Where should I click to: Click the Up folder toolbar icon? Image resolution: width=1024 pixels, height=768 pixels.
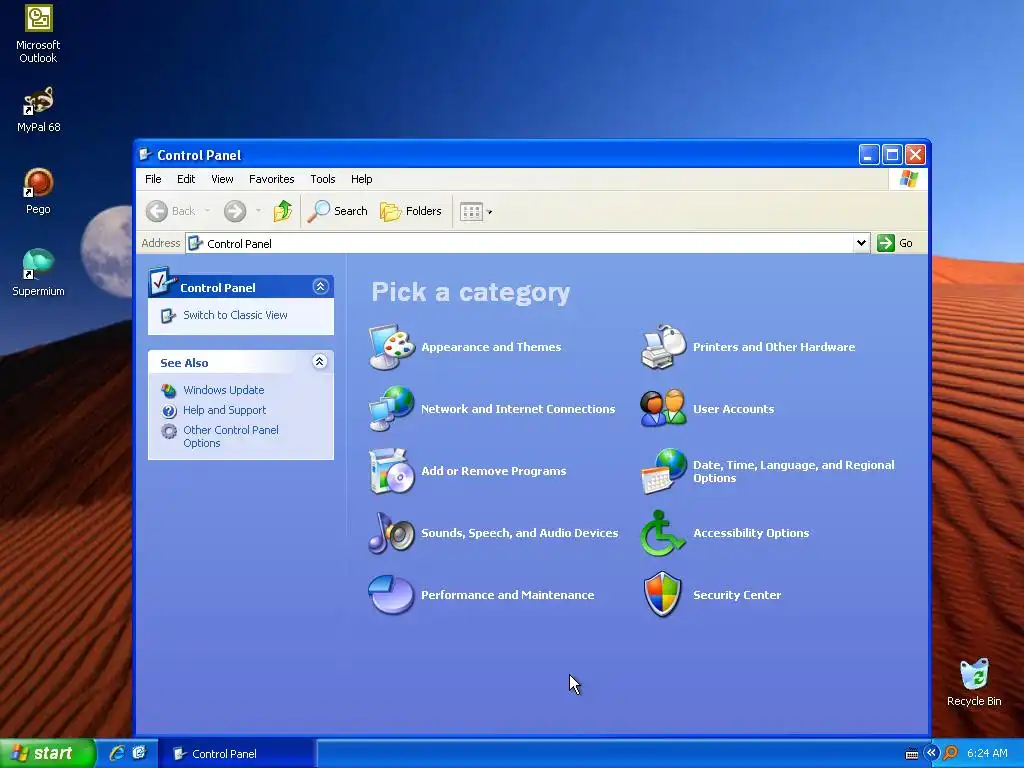click(x=283, y=211)
